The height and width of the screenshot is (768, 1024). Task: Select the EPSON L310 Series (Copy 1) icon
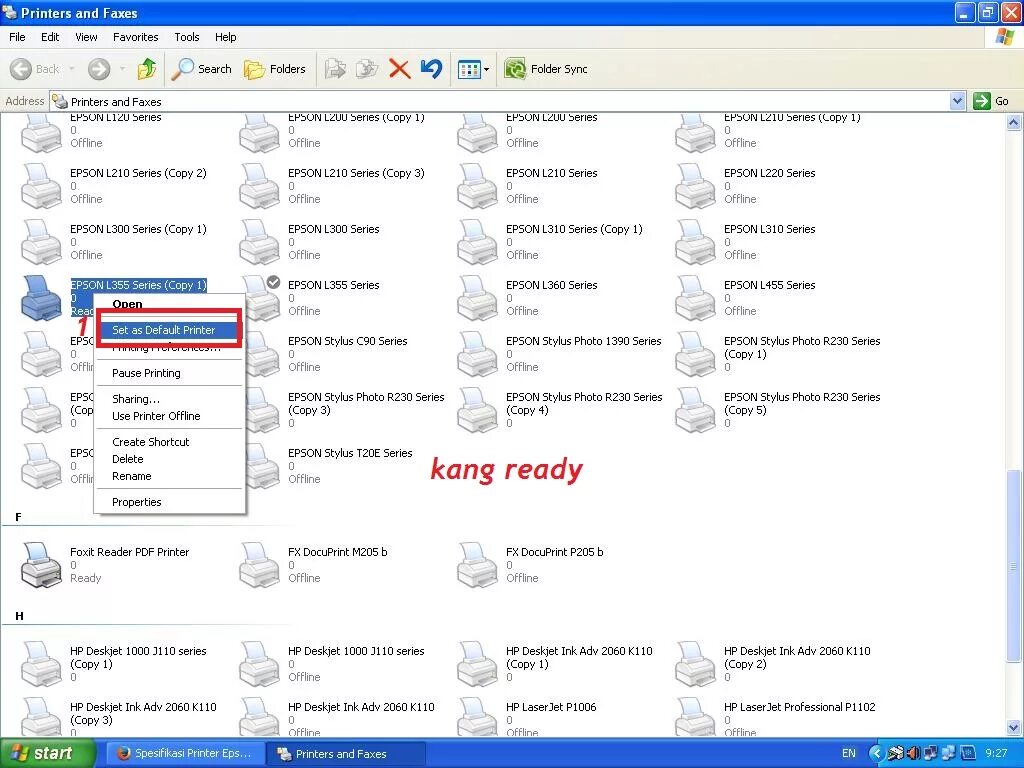[477, 242]
